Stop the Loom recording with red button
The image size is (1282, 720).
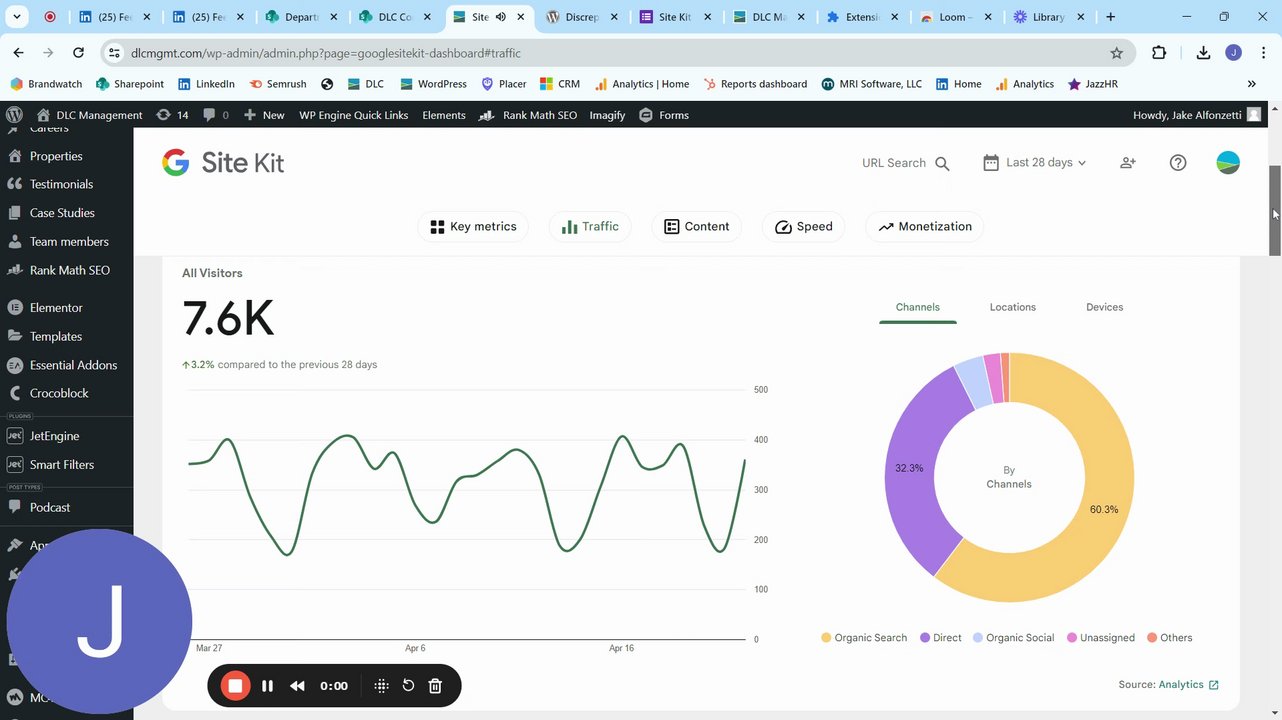tap(236, 685)
